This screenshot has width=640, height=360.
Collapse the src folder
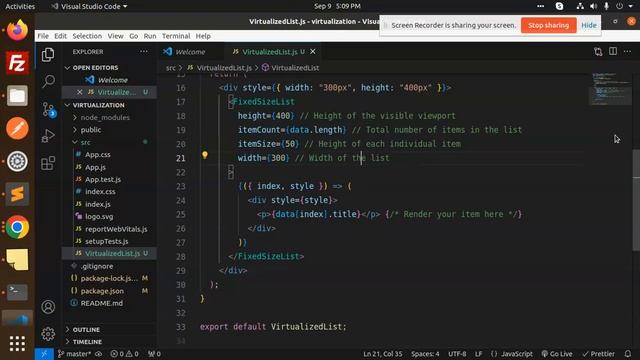pyautogui.click(x=85, y=142)
